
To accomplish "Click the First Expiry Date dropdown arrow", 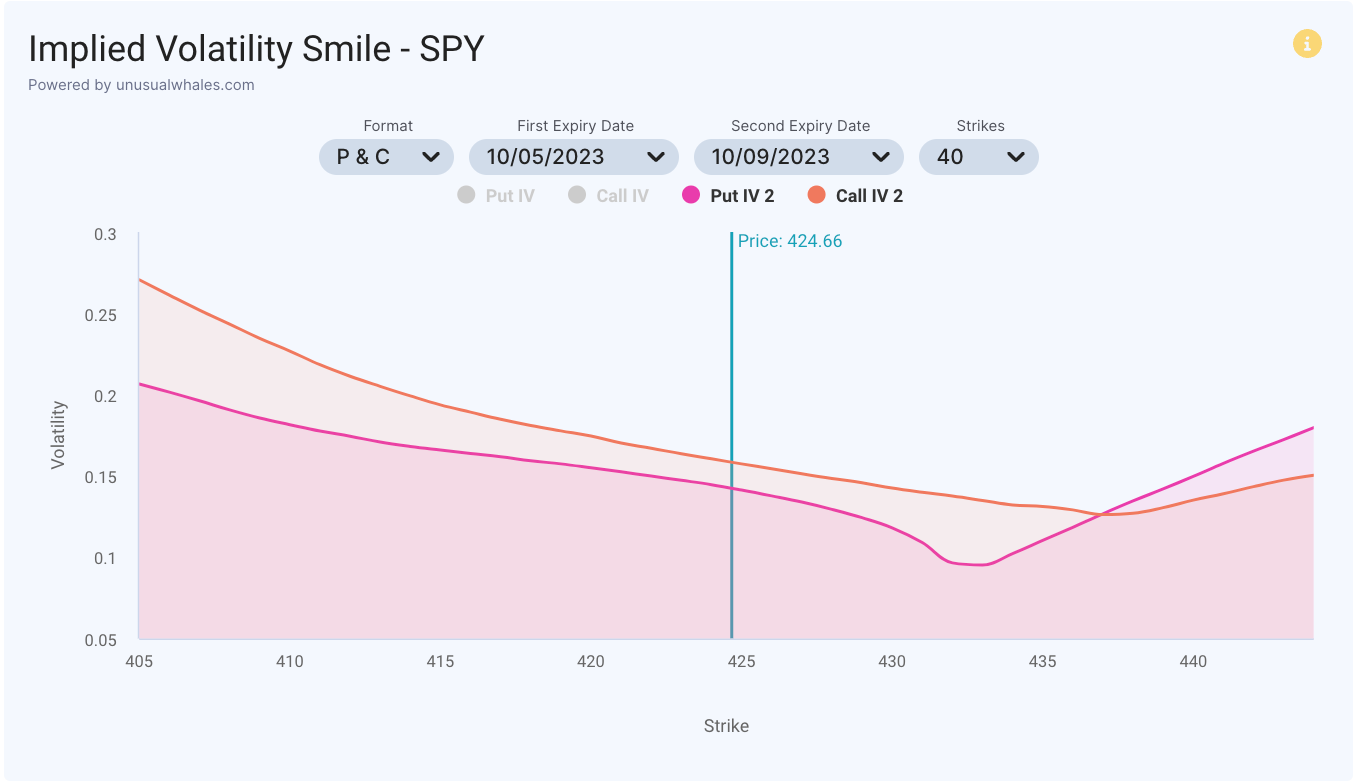I will pyautogui.click(x=657, y=157).
